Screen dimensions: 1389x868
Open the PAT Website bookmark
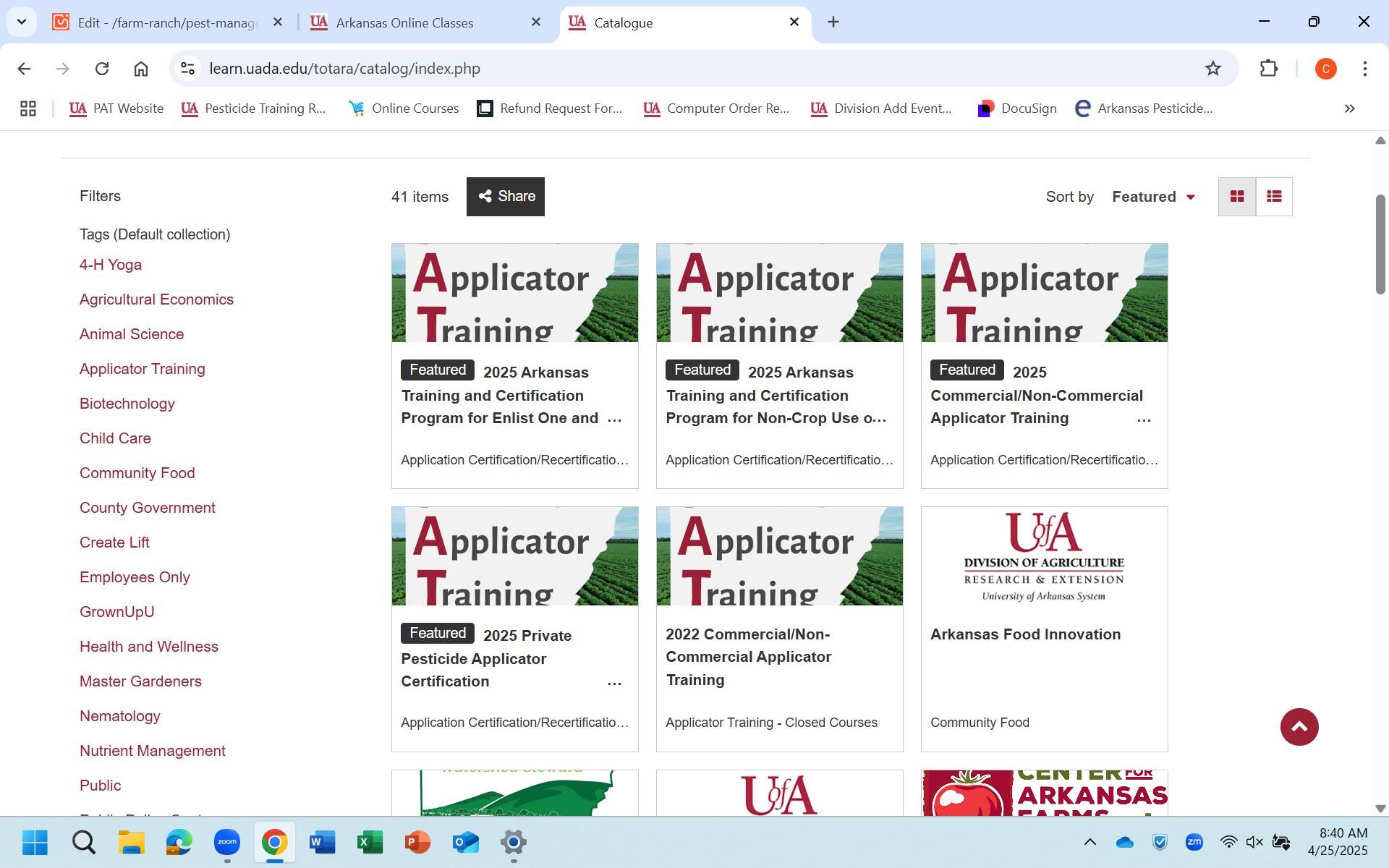[116, 109]
